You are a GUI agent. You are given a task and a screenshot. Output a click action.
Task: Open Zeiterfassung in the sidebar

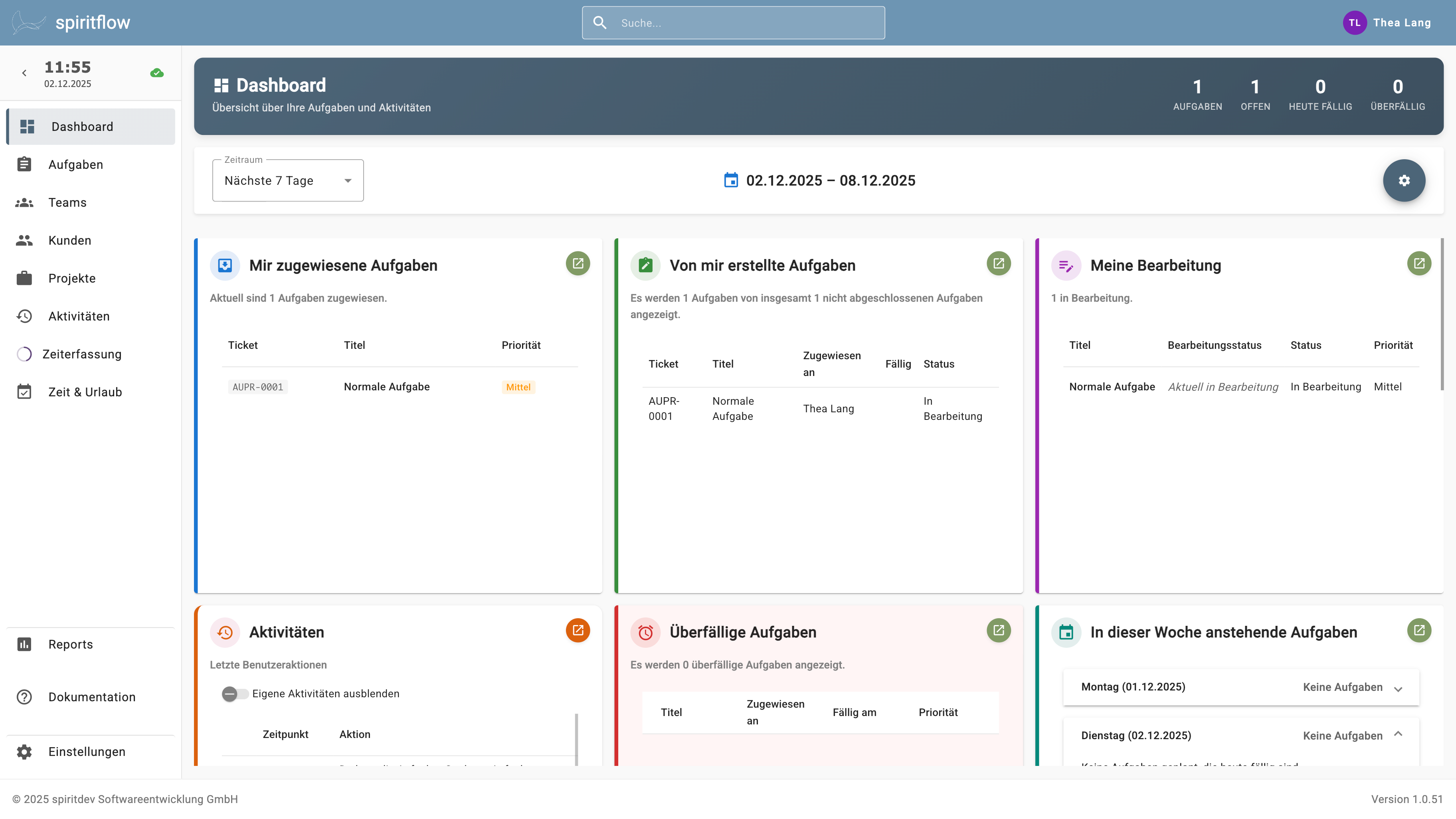coord(91,354)
